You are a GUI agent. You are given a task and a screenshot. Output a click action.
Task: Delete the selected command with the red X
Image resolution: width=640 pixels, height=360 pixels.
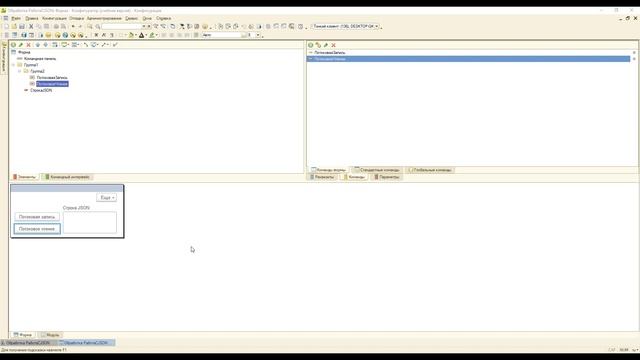pos(333,45)
